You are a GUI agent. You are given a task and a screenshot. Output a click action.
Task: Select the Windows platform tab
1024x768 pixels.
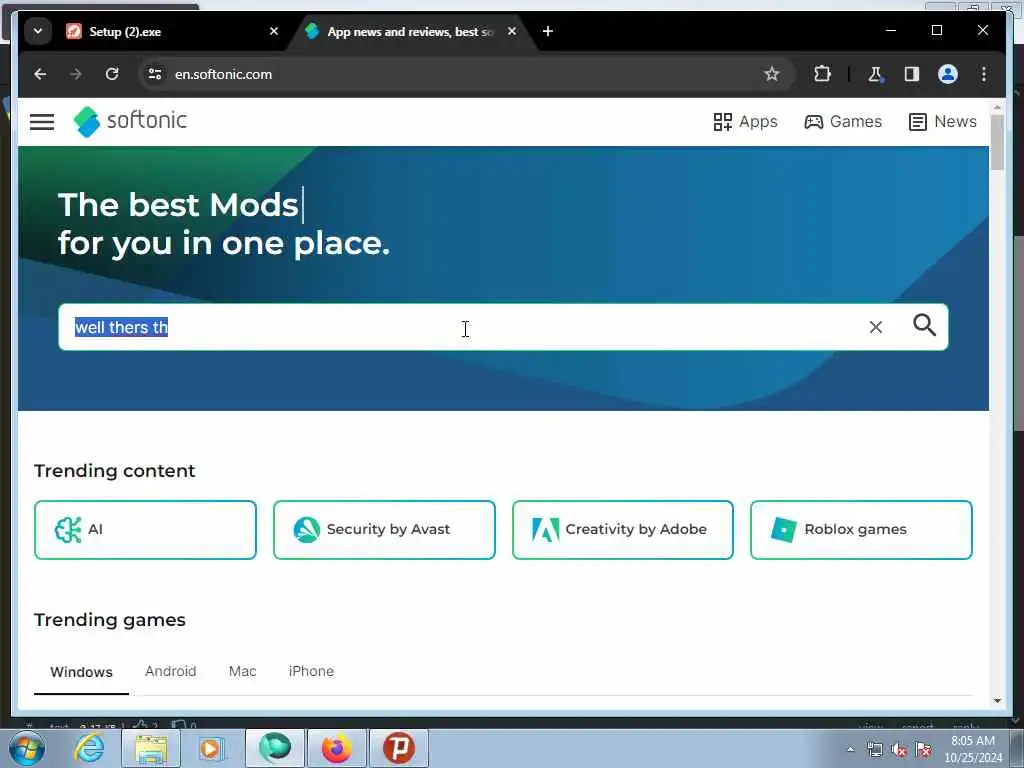tap(81, 671)
